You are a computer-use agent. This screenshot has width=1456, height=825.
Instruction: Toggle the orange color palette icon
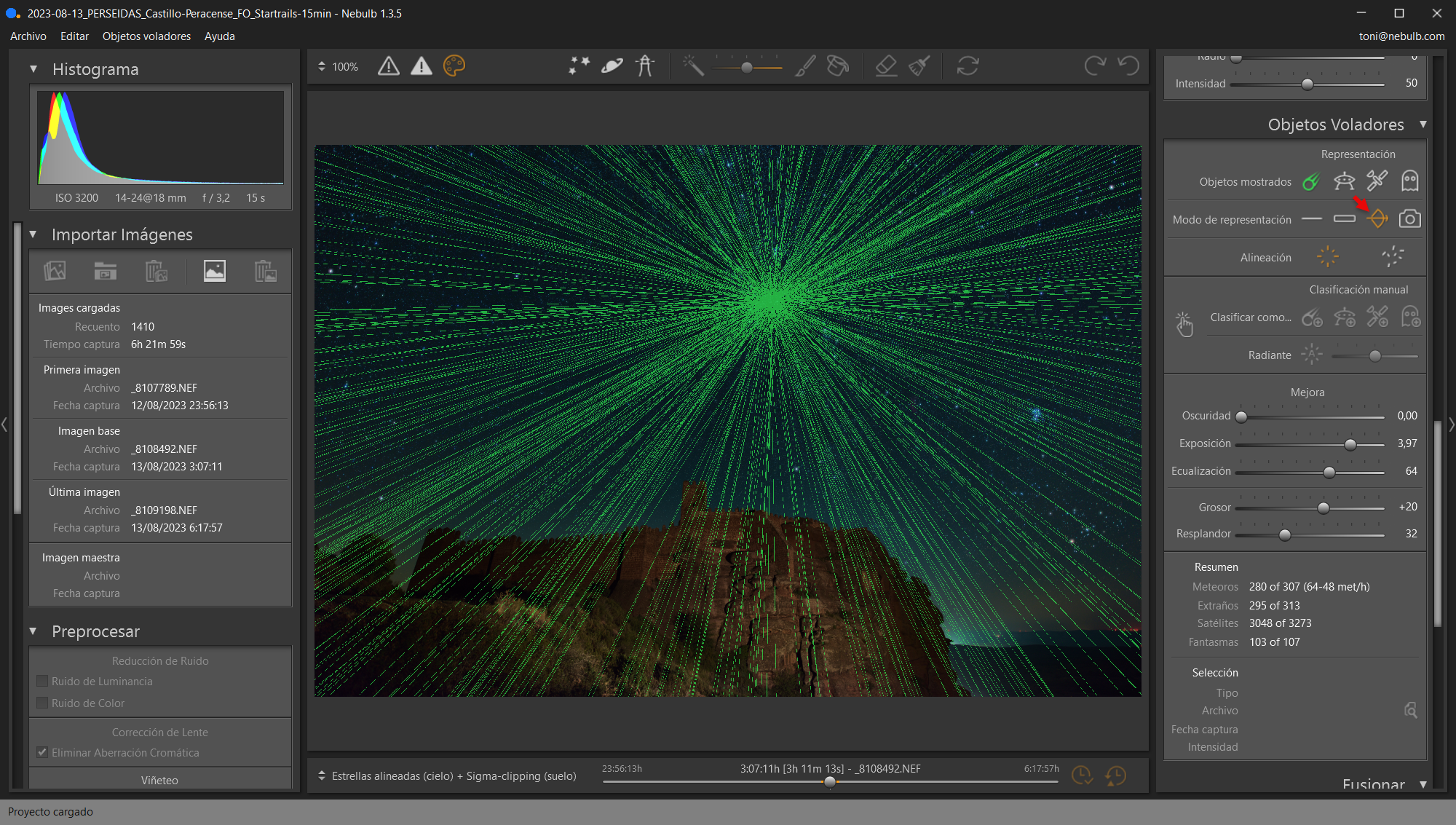tap(454, 66)
